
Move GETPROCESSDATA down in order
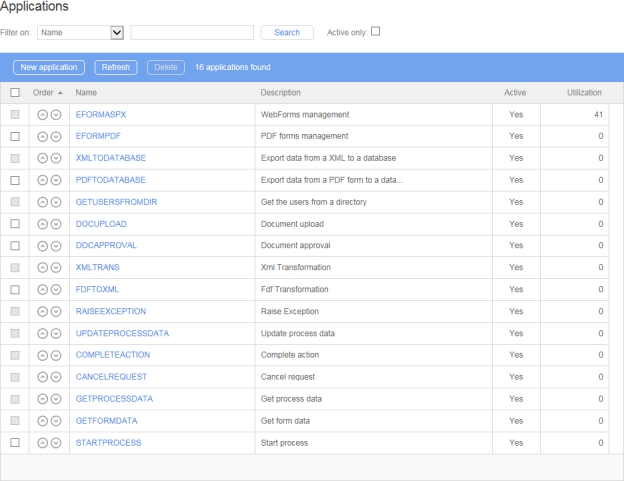click(x=56, y=399)
